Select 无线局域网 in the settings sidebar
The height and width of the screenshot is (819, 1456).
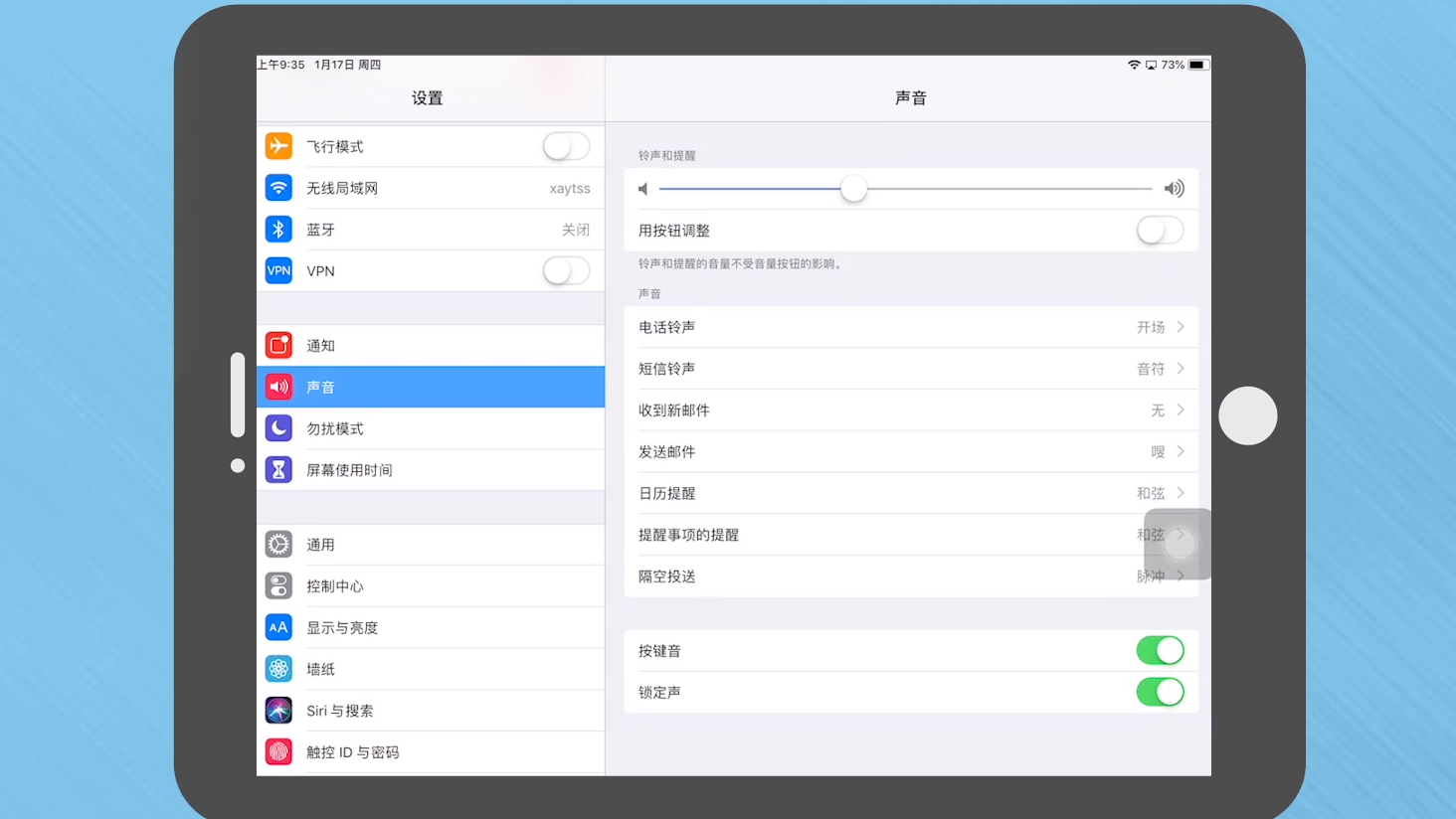[431, 188]
